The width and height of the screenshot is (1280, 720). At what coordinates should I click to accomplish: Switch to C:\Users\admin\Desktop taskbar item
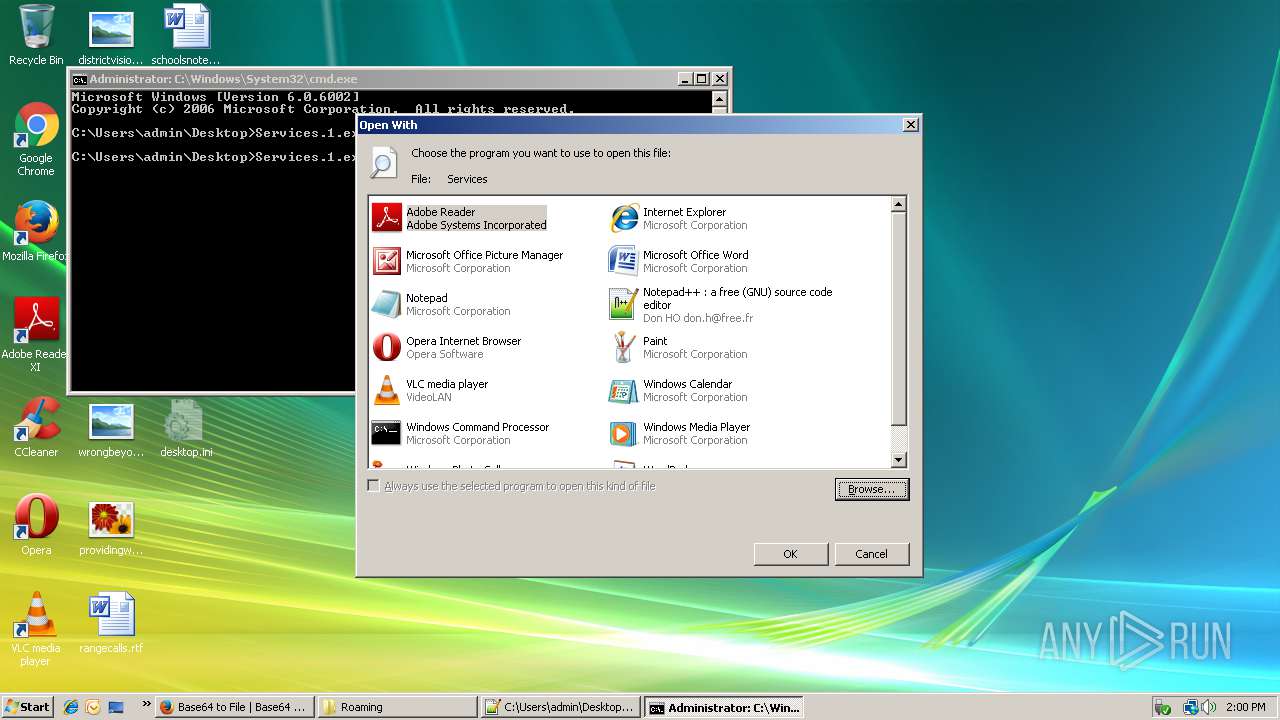click(560, 707)
